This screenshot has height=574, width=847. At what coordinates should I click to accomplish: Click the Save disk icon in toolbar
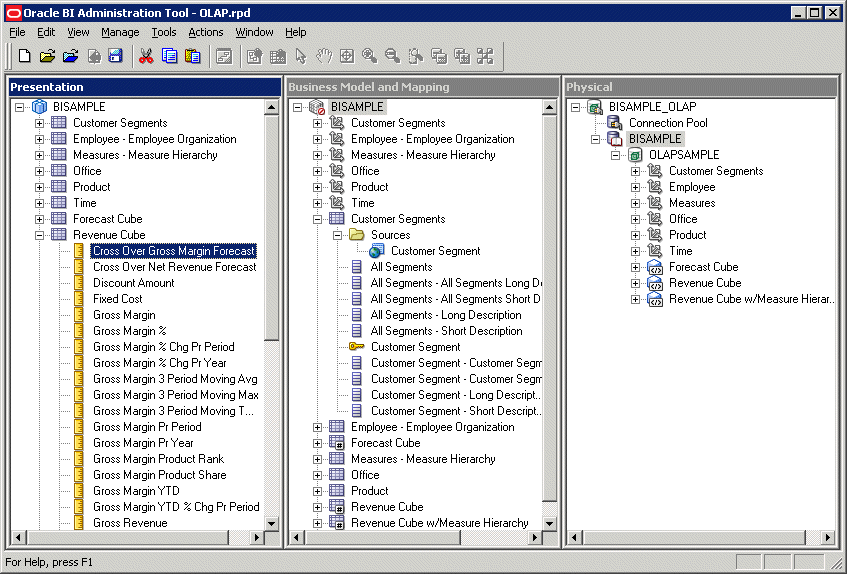tap(115, 56)
